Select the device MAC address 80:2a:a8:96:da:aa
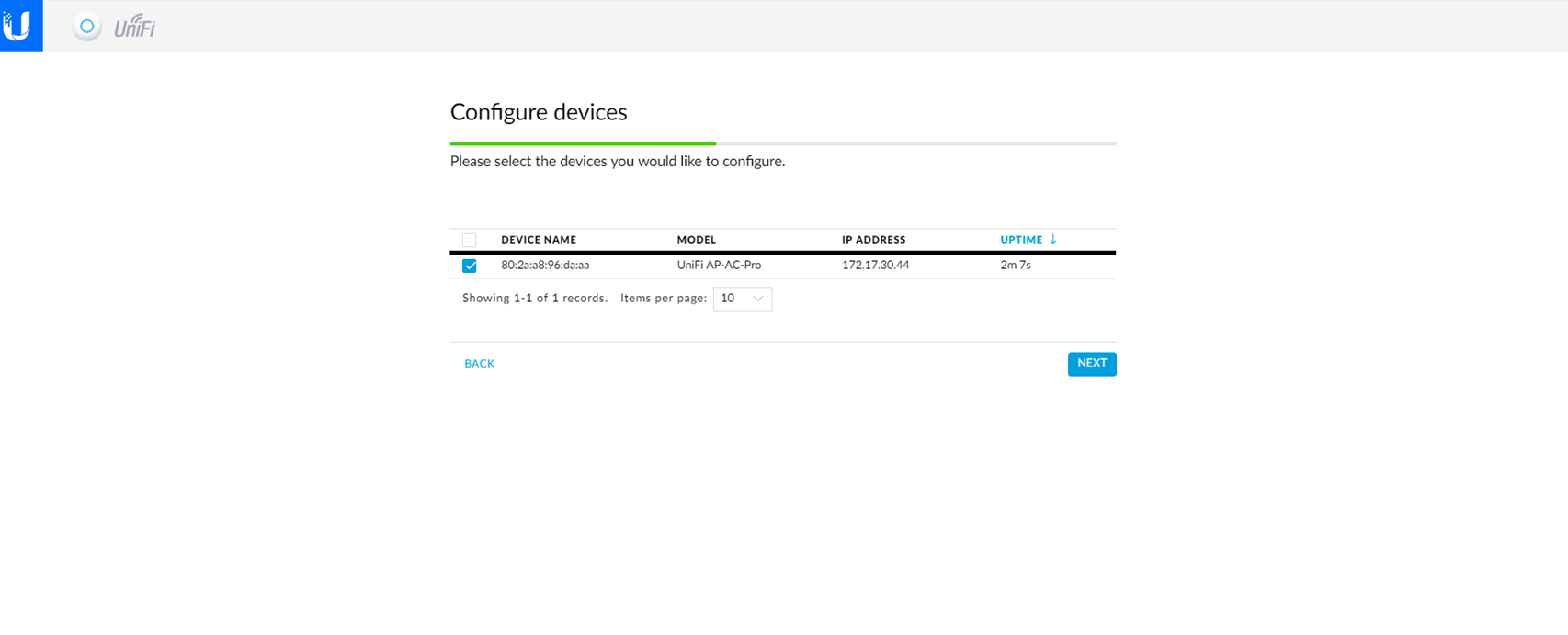1568x635 pixels. coord(545,266)
